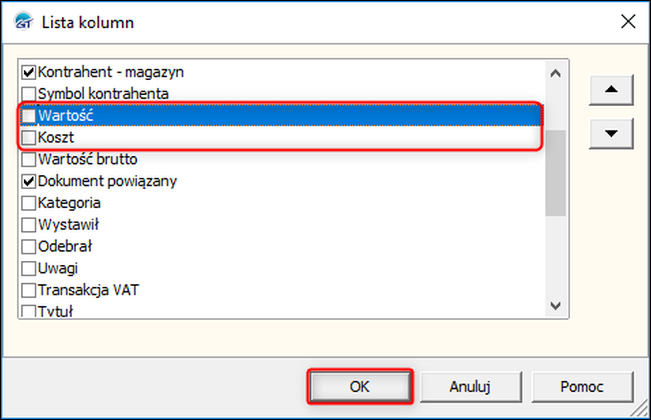Click the list scrollbar up arrow
651x420 pixels.
(556, 73)
